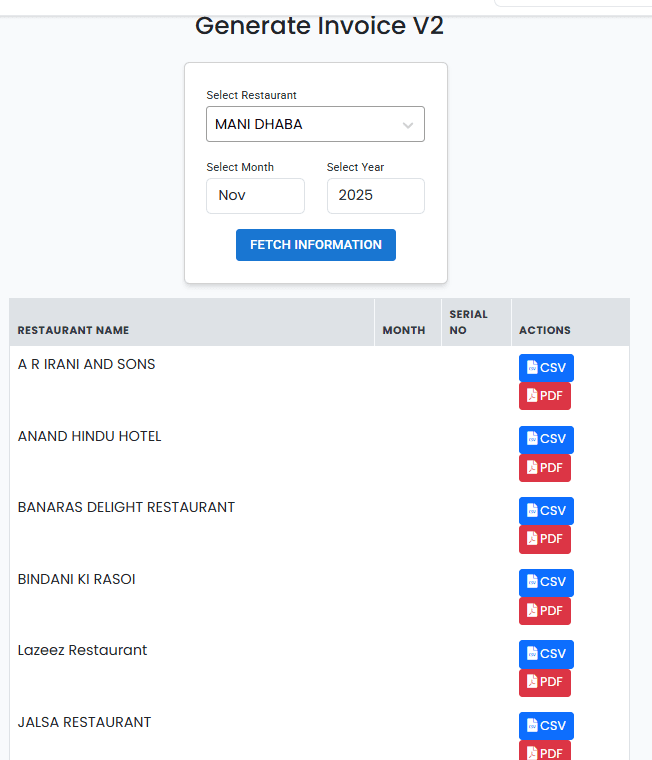Image resolution: width=652 pixels, height=760 pixels.
Task: Click the JALSA RESTAURANT row name
Action: tap(85, 722)
